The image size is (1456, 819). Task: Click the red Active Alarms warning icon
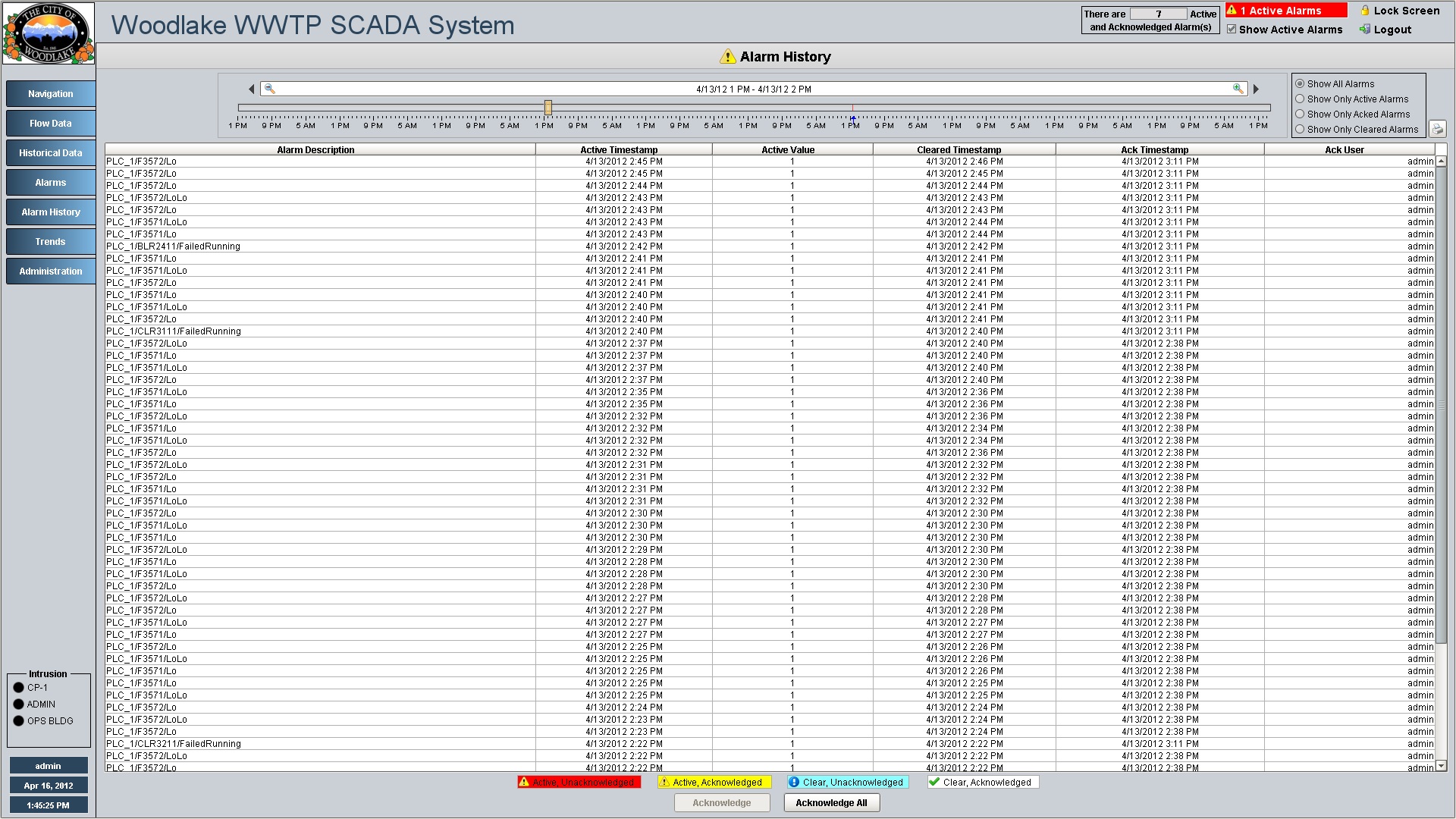click(1232, 11)
